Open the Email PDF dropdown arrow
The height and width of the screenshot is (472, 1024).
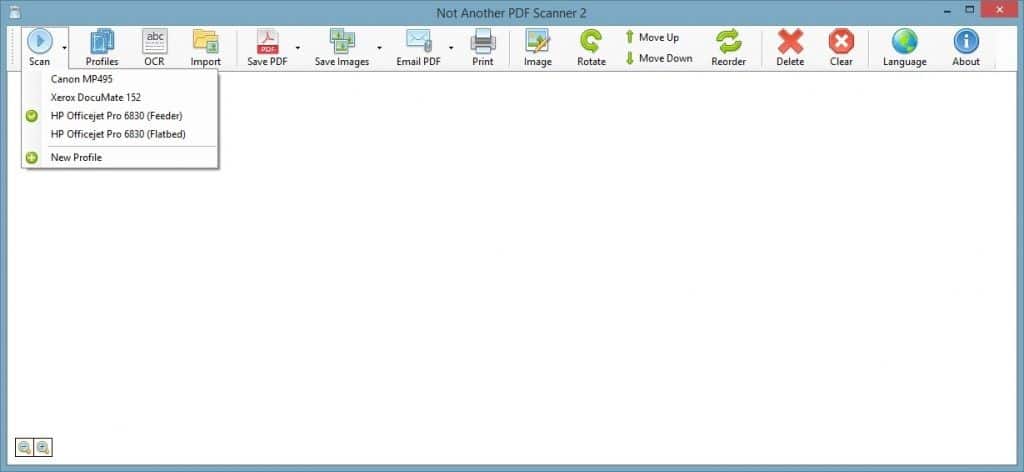coord(451,47)
